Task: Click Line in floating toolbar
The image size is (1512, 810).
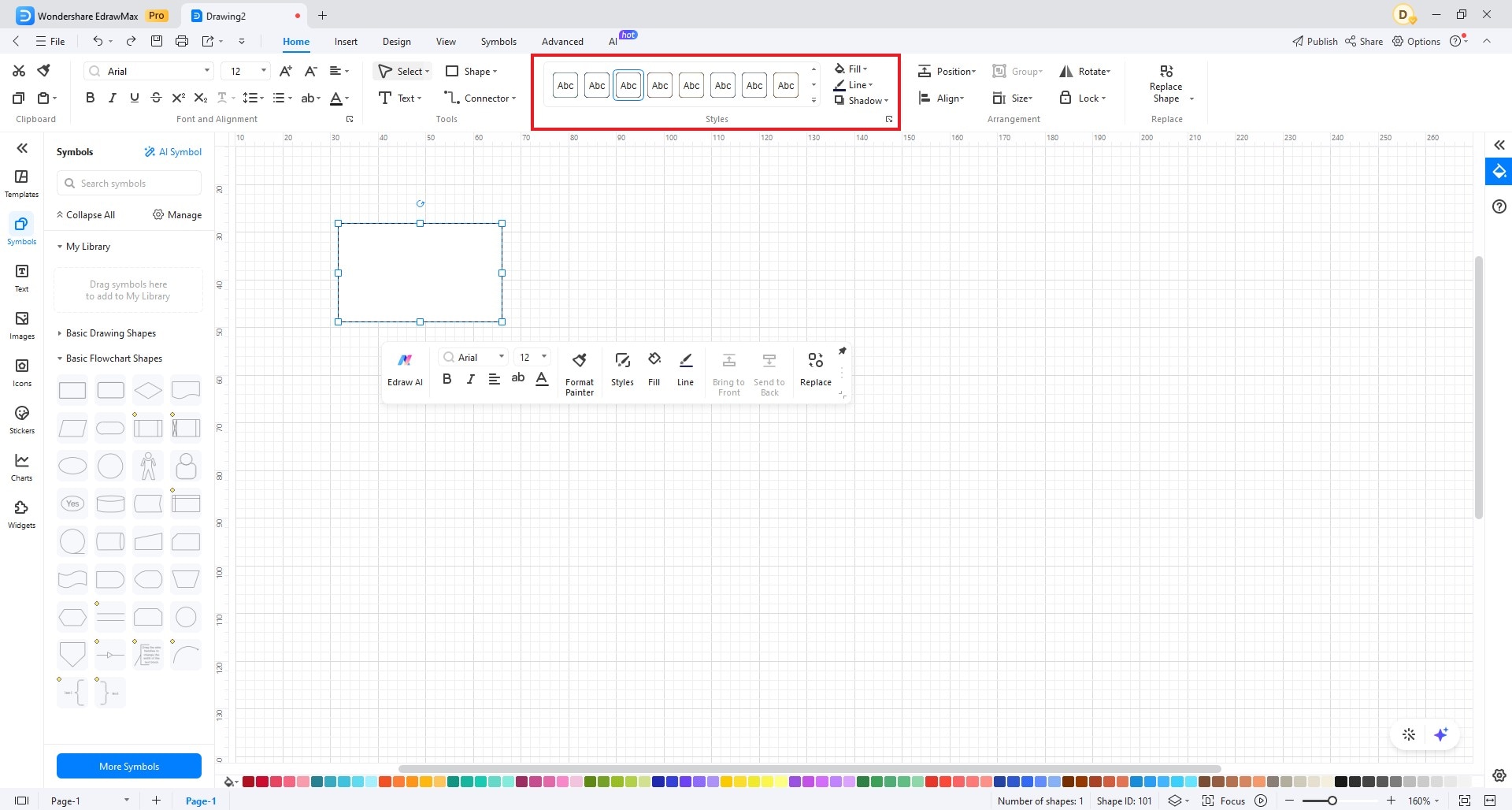Action: coord(686,370)
